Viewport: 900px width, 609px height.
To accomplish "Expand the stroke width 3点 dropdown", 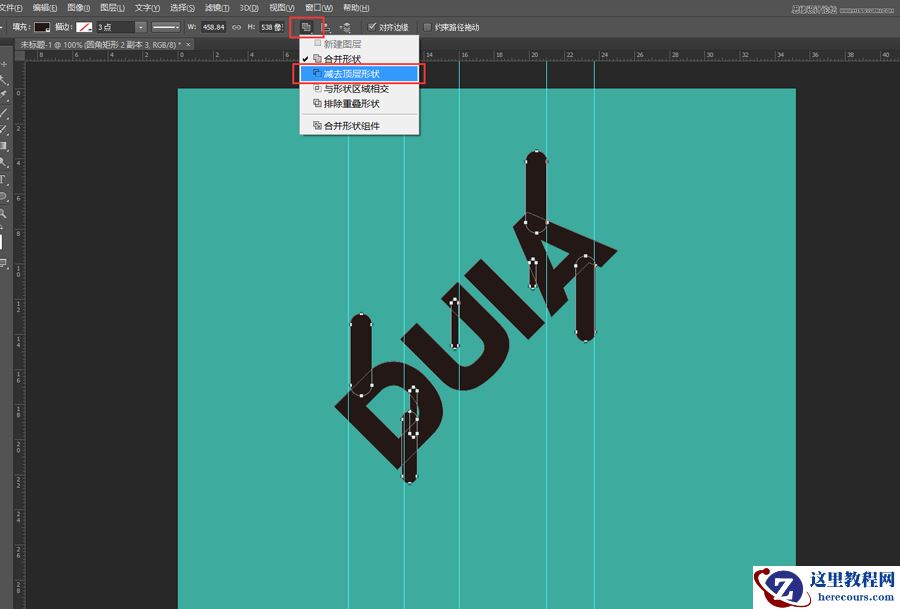I will tap(141, 27).
